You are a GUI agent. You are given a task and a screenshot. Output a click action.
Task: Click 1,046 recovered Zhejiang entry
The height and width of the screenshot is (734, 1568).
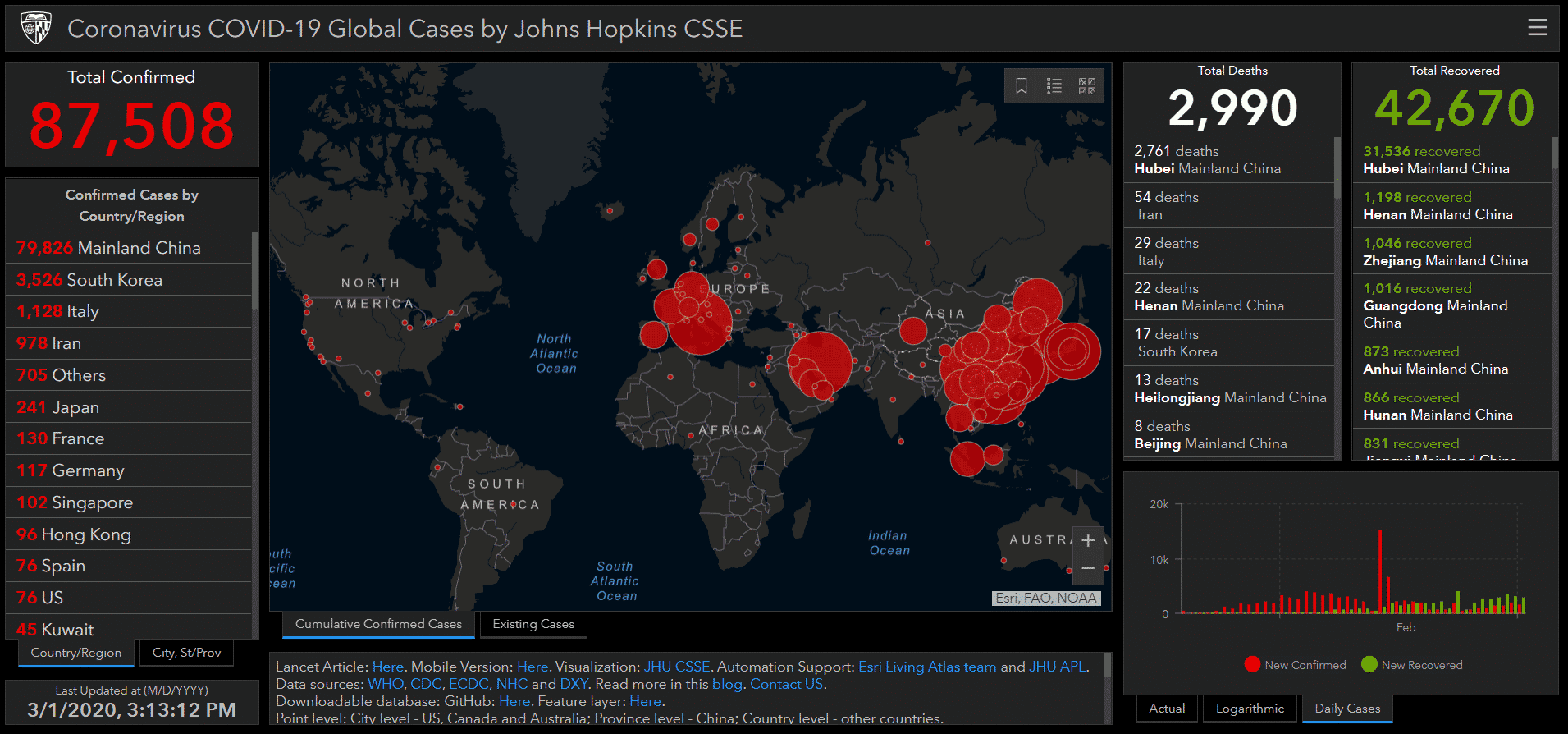point(1452,251)
